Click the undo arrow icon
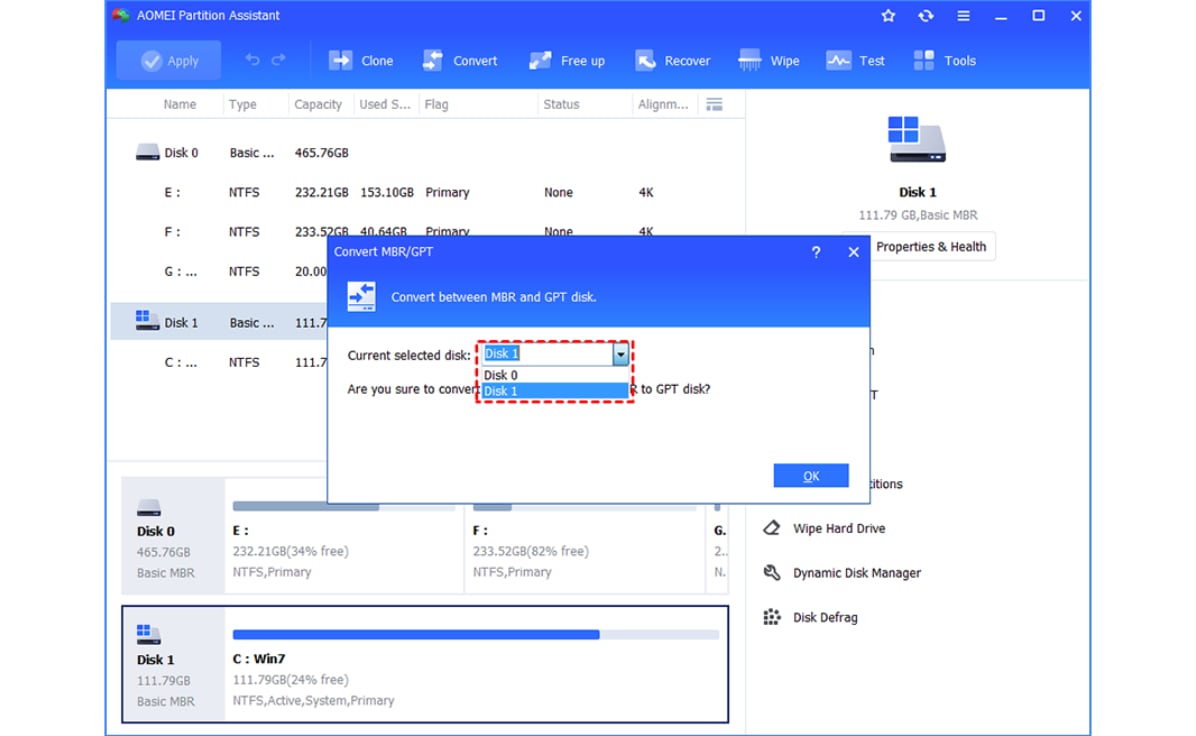Screen dimensions: 1196x736 [x=252, y=59]
